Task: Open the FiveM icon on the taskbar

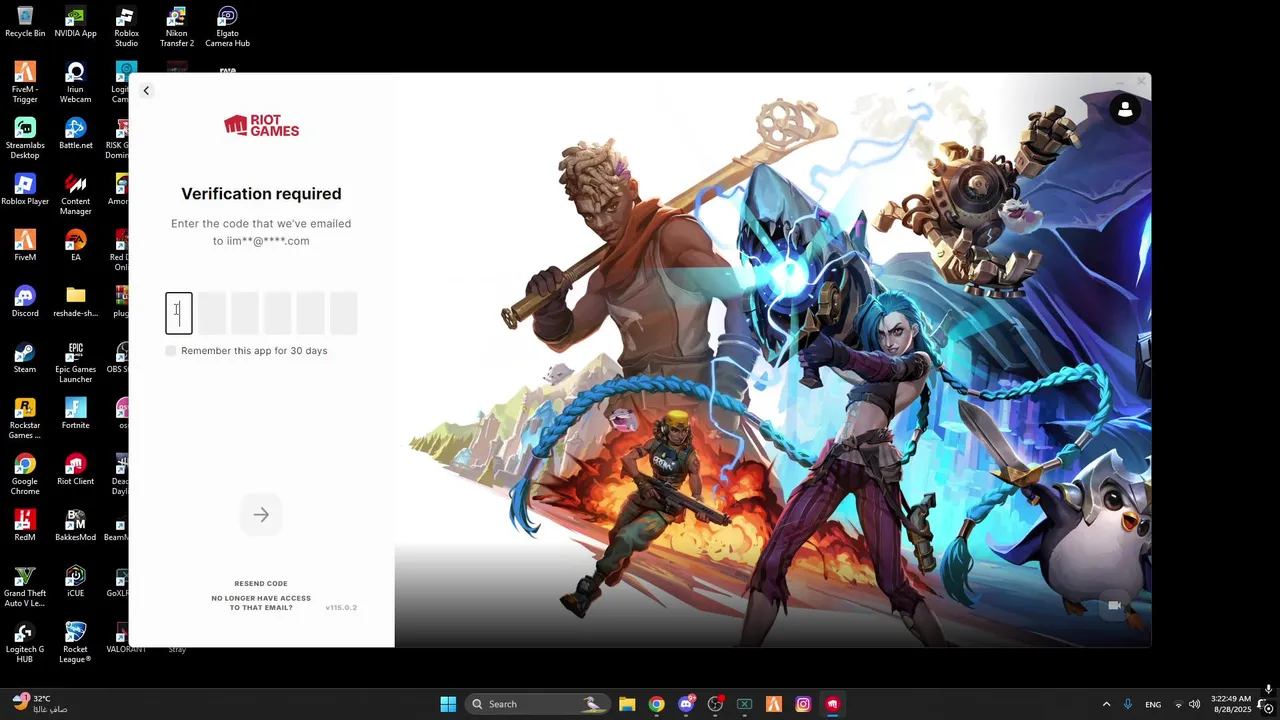Action: pos(774,704)
